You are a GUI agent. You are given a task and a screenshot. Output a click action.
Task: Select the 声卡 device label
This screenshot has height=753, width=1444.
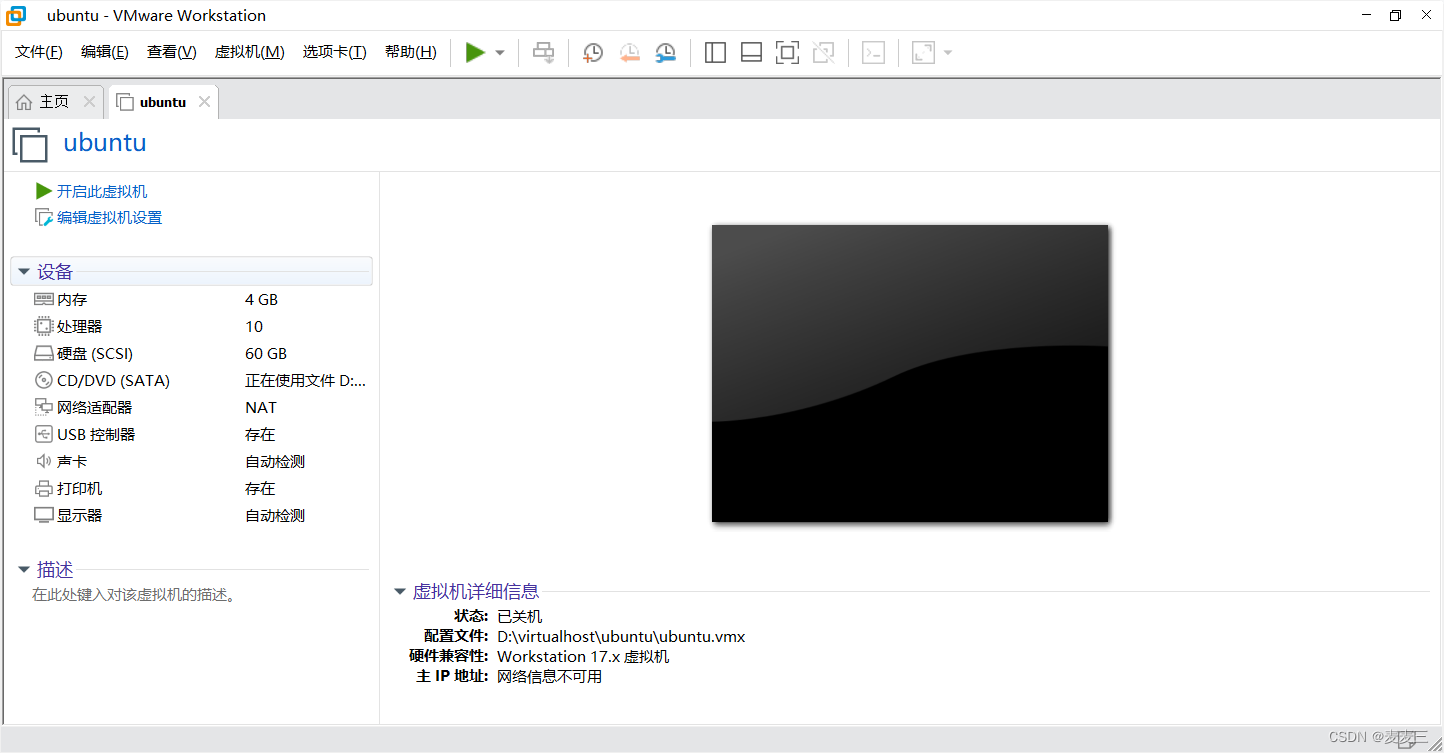[72, 462]
